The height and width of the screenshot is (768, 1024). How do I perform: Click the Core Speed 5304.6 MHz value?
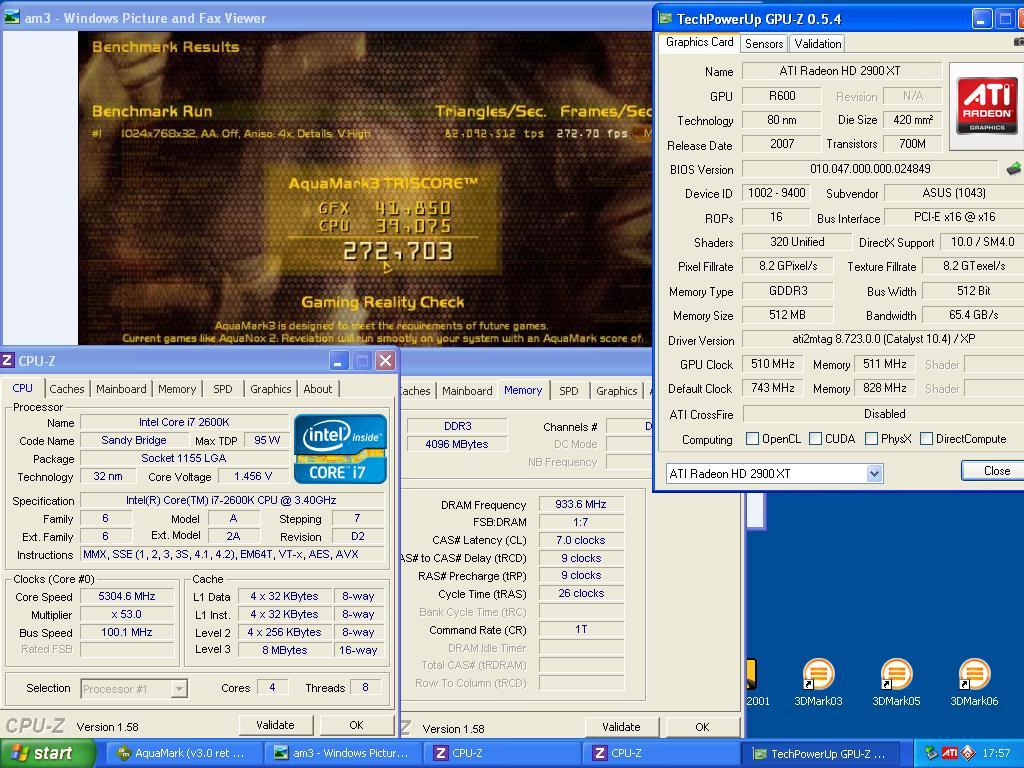127,596
